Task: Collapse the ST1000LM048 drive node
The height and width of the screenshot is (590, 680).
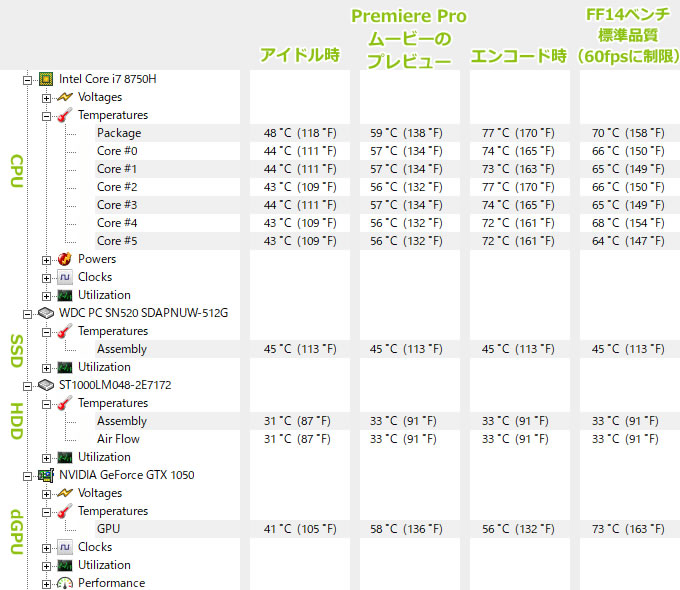Action: click(27, 386)
